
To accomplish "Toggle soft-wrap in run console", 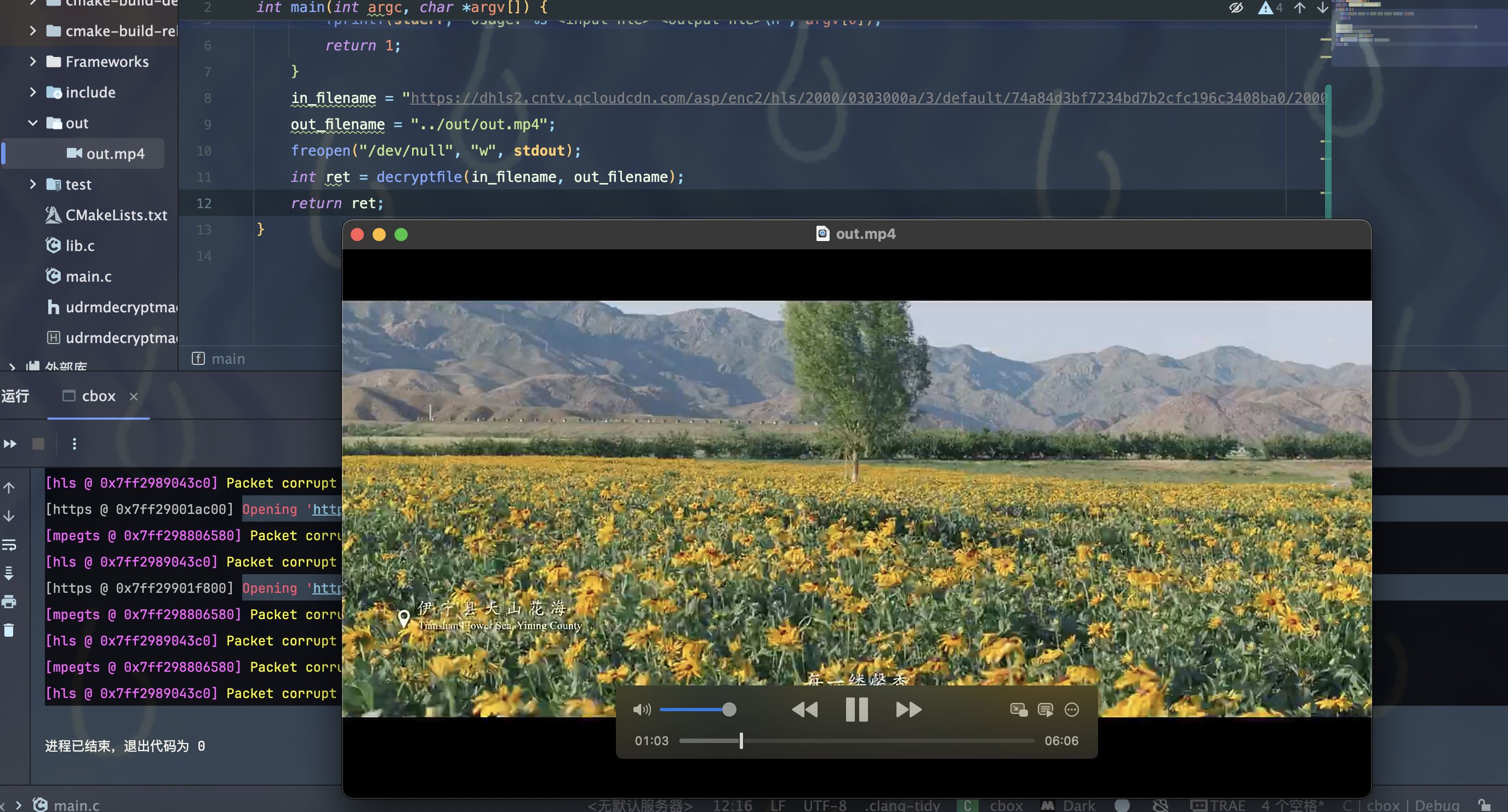I will (x=9, y=545).
